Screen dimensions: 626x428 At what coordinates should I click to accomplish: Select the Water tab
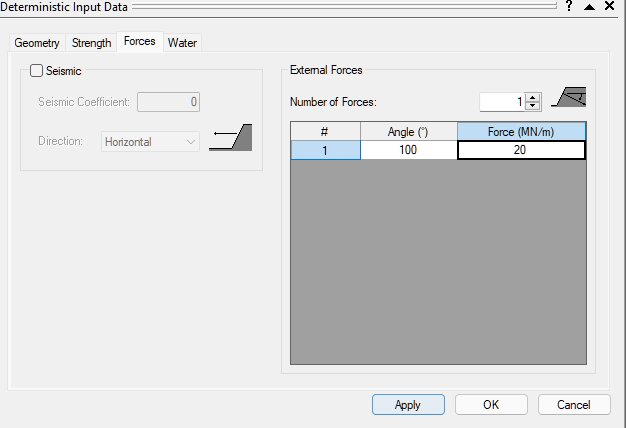click(182, 43)
